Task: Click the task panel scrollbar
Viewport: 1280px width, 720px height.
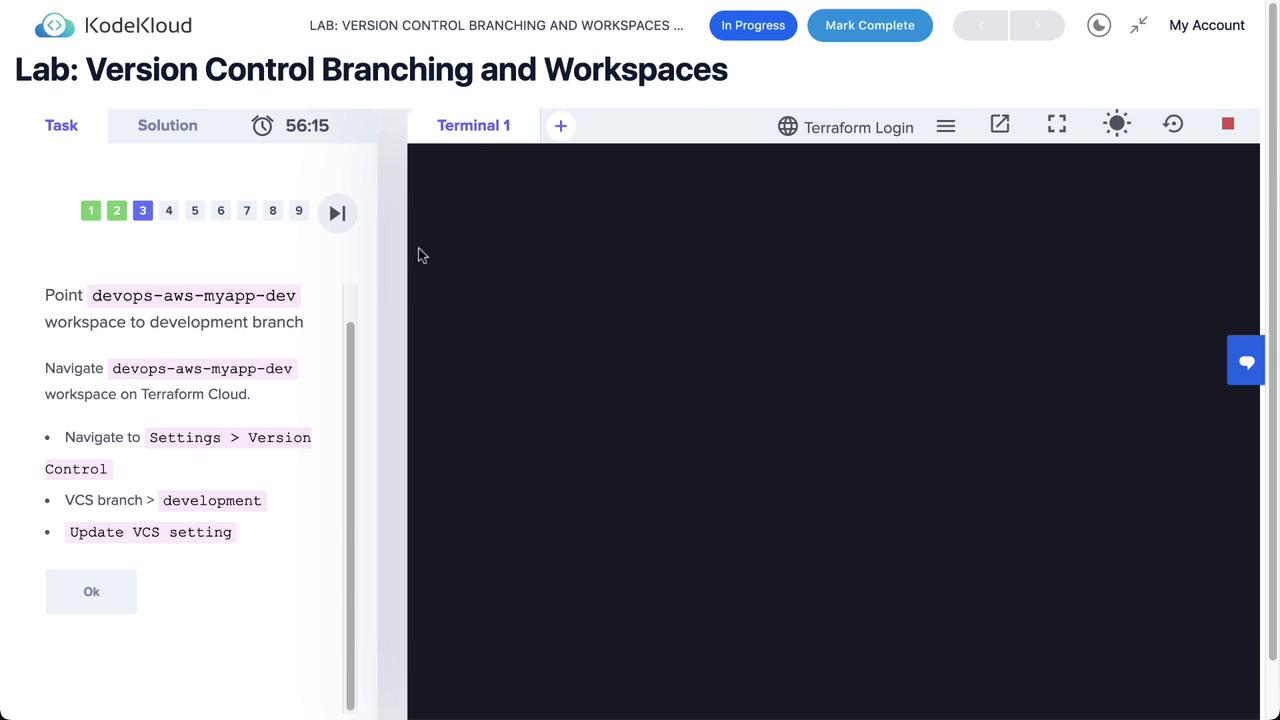Action: click(x=350, y=516)
